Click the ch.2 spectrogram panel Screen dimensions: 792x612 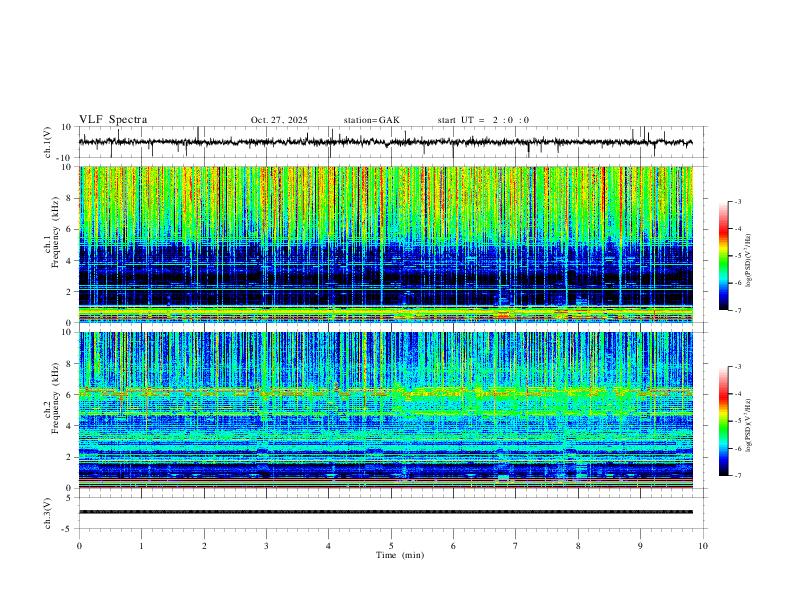click(x=385, y=410)
